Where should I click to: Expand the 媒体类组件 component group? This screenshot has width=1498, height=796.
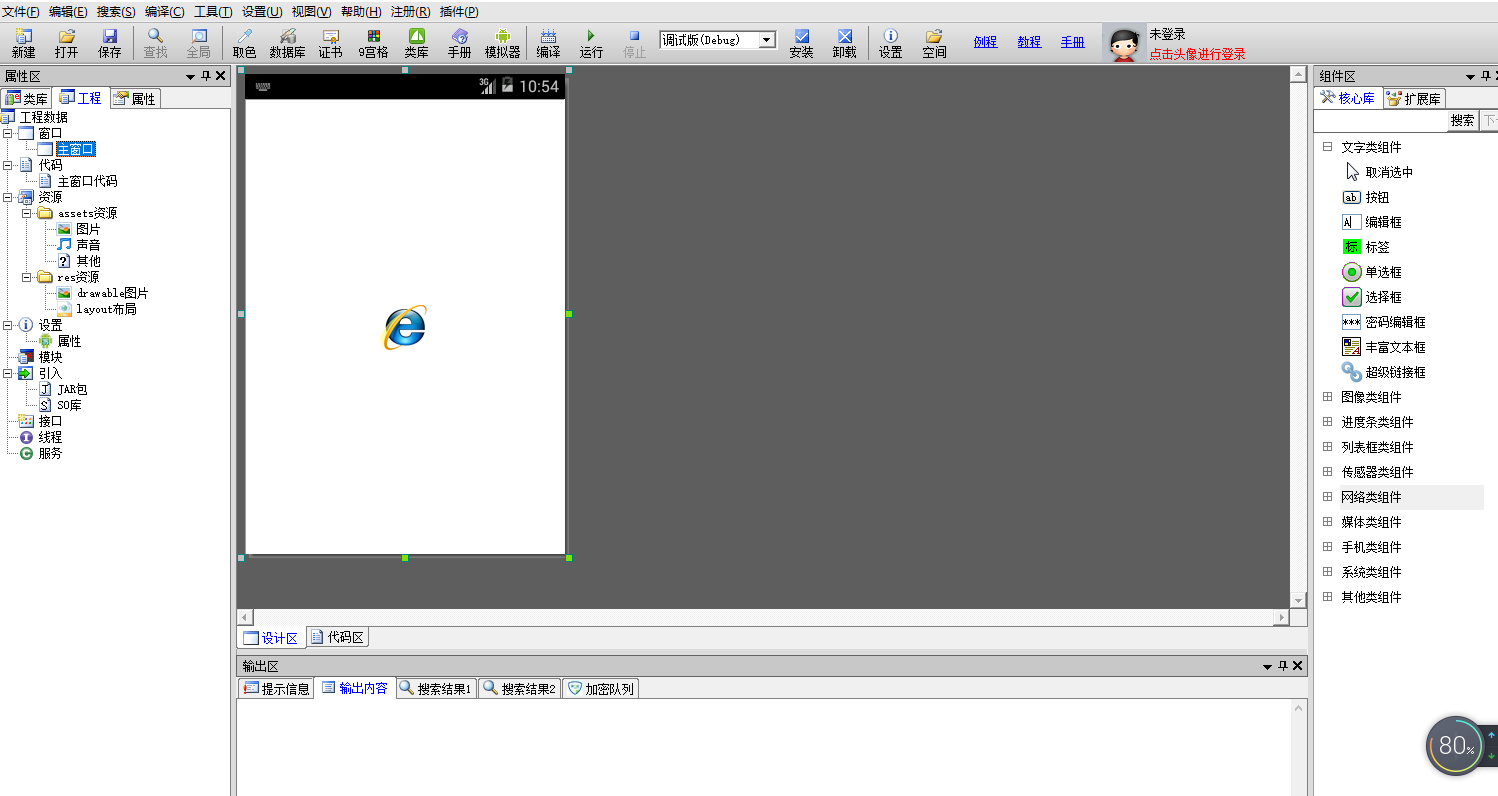pos(1328,522)
